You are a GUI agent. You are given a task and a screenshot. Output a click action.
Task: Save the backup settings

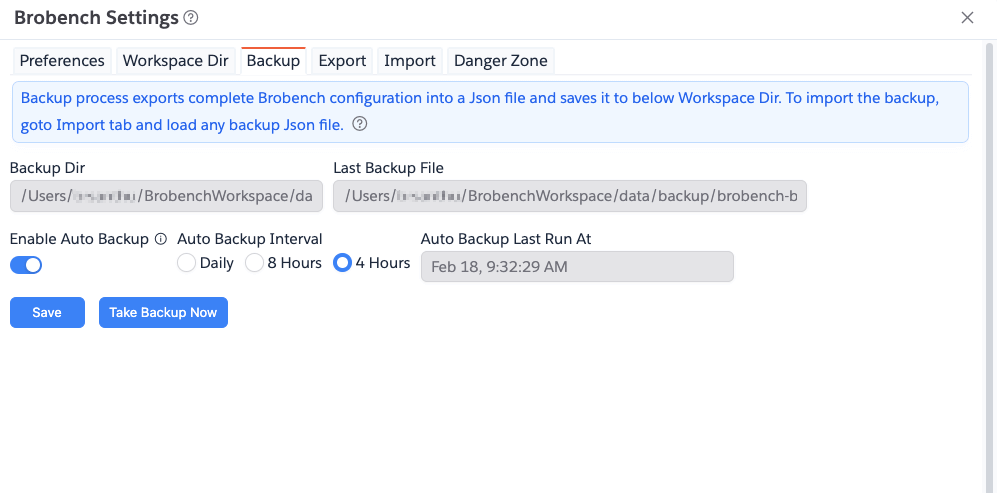47,312
